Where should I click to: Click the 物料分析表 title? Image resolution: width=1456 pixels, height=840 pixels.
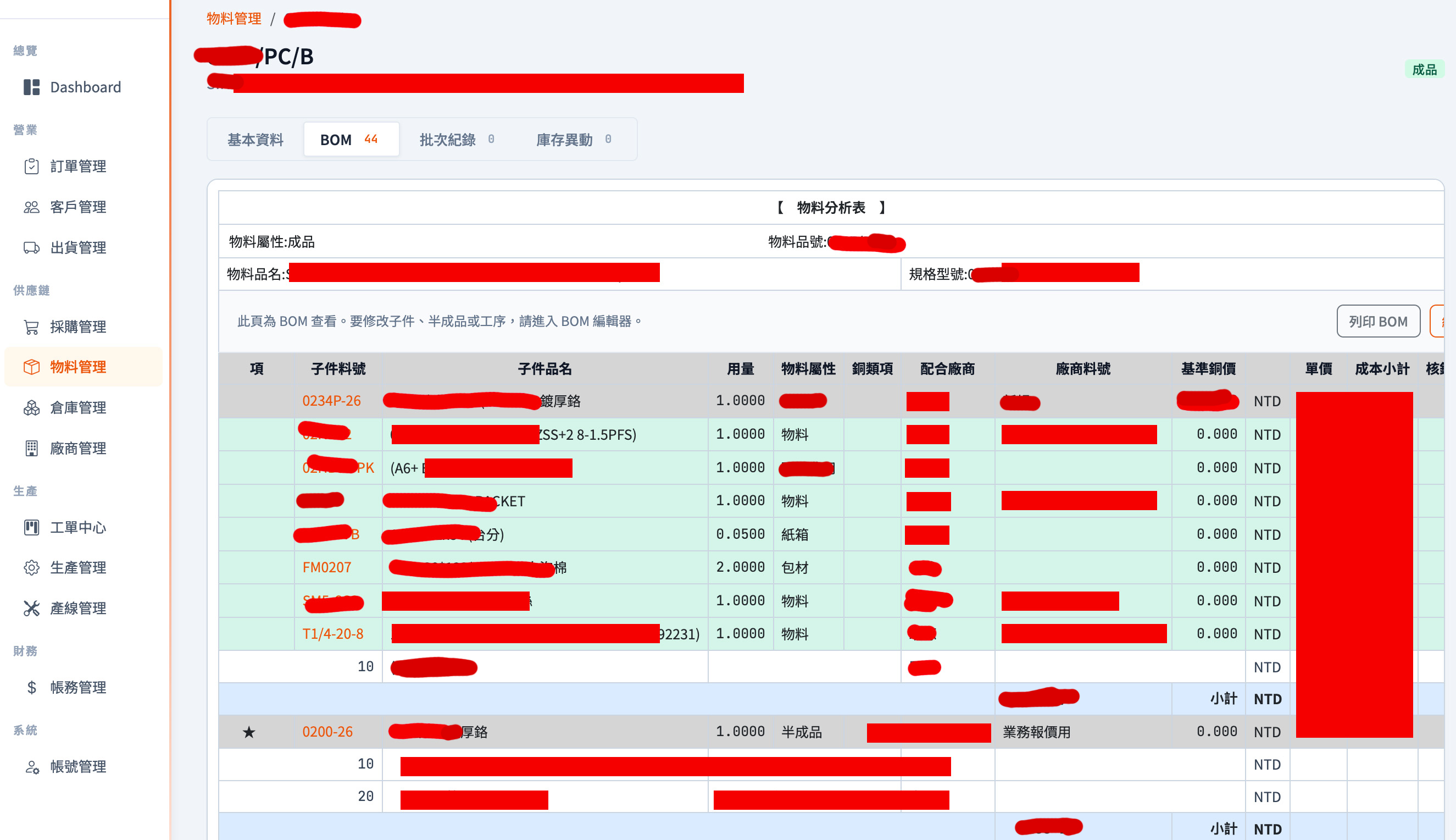[831, 208]
